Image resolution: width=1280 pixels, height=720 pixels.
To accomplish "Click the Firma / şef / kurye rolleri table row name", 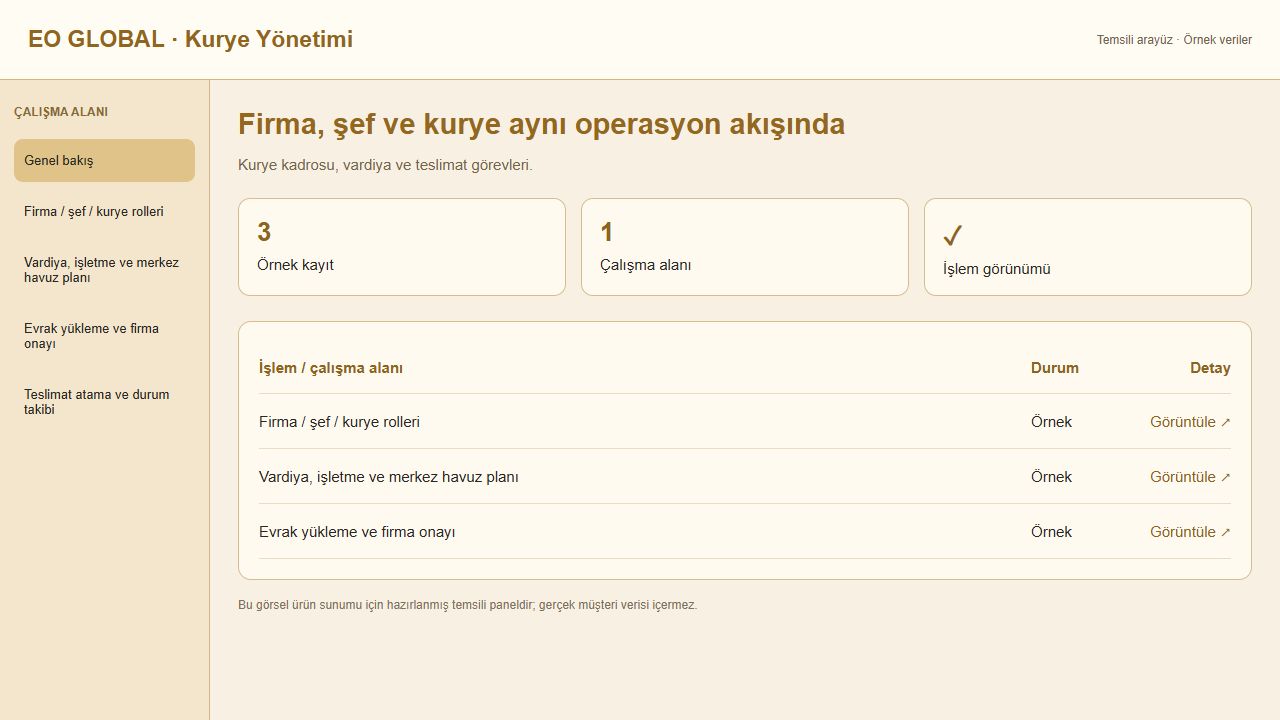I will [339, 422].
